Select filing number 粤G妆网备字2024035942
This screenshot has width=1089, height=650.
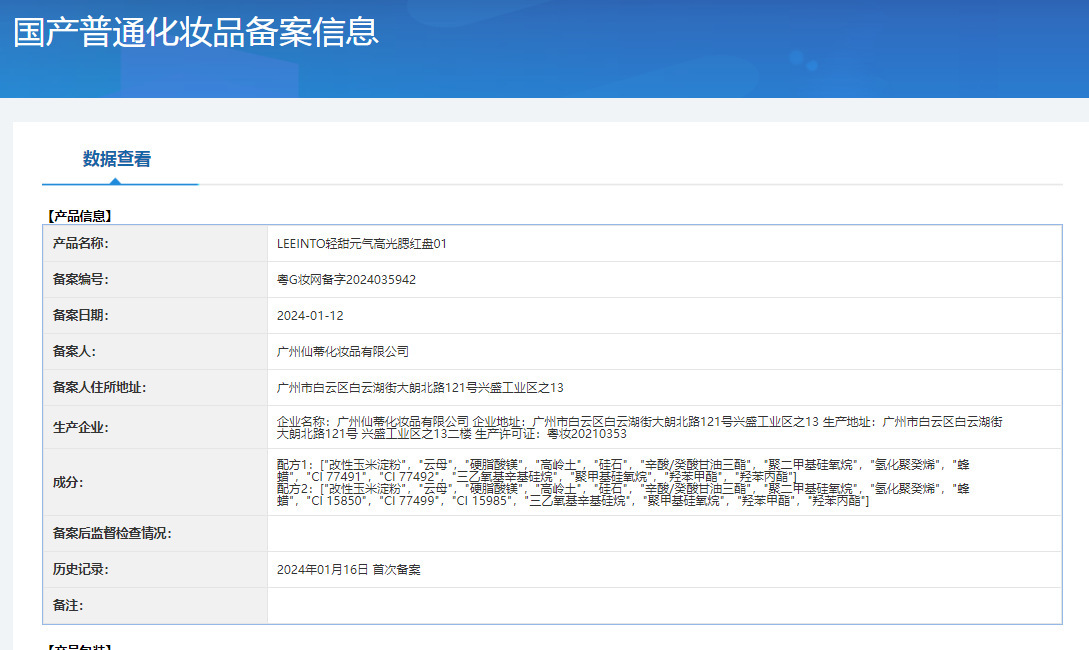pos(346,280)
